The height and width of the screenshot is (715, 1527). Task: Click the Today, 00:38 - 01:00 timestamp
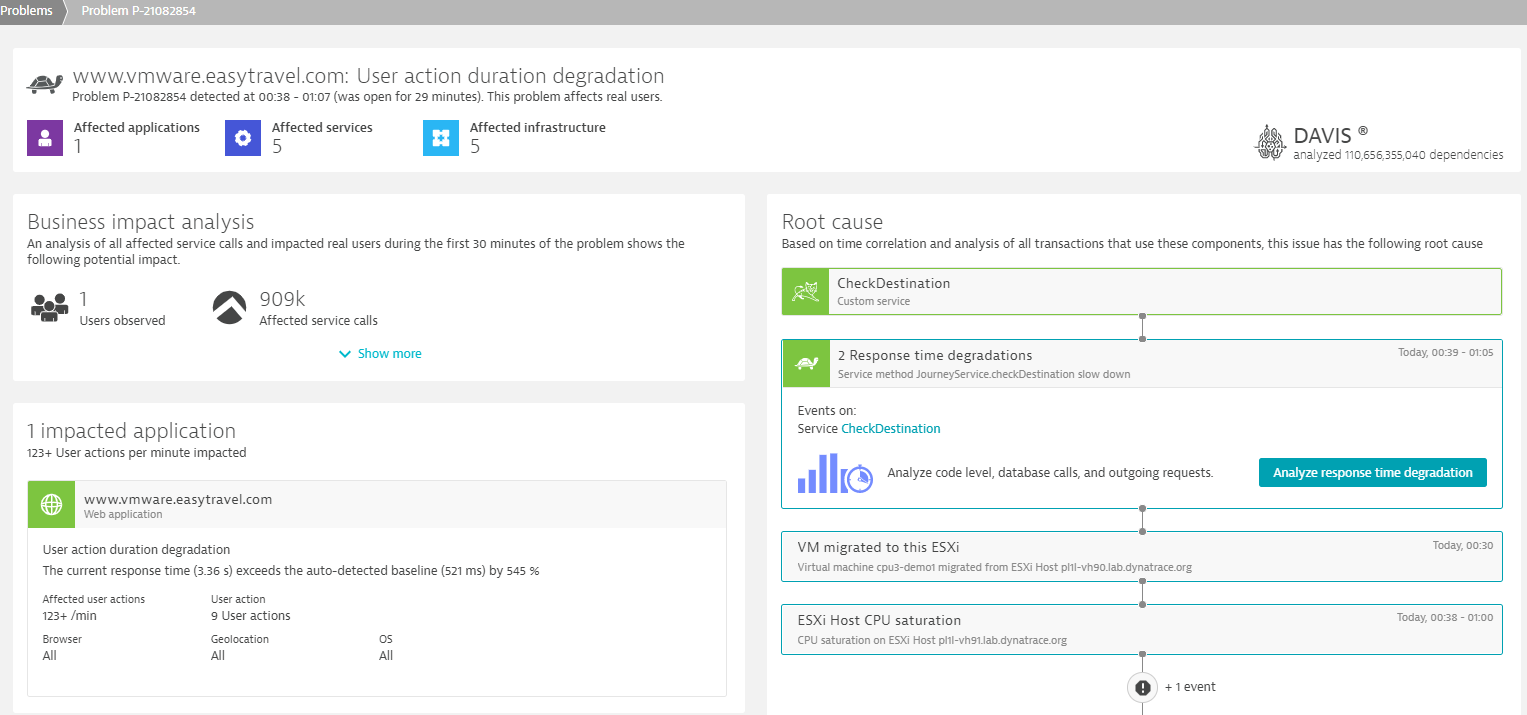tap(1445, 617)
